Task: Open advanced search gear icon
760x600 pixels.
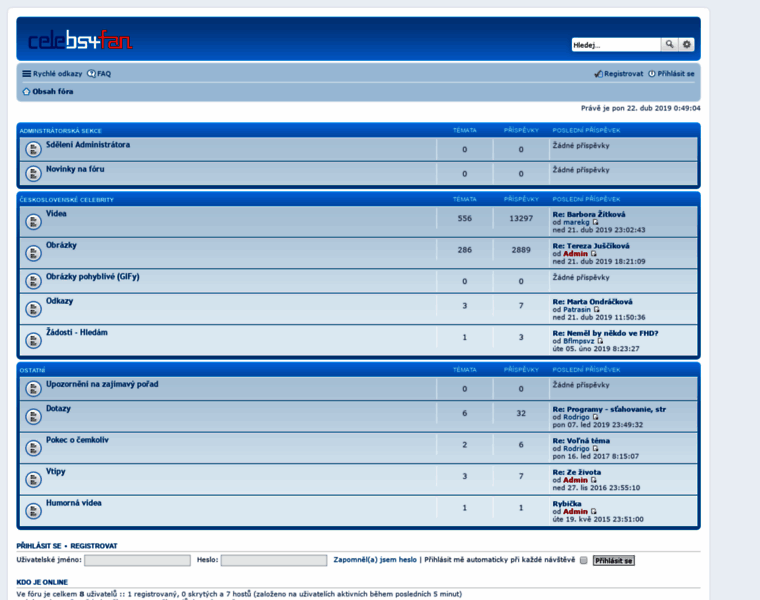Action: (x=686, y=45)
